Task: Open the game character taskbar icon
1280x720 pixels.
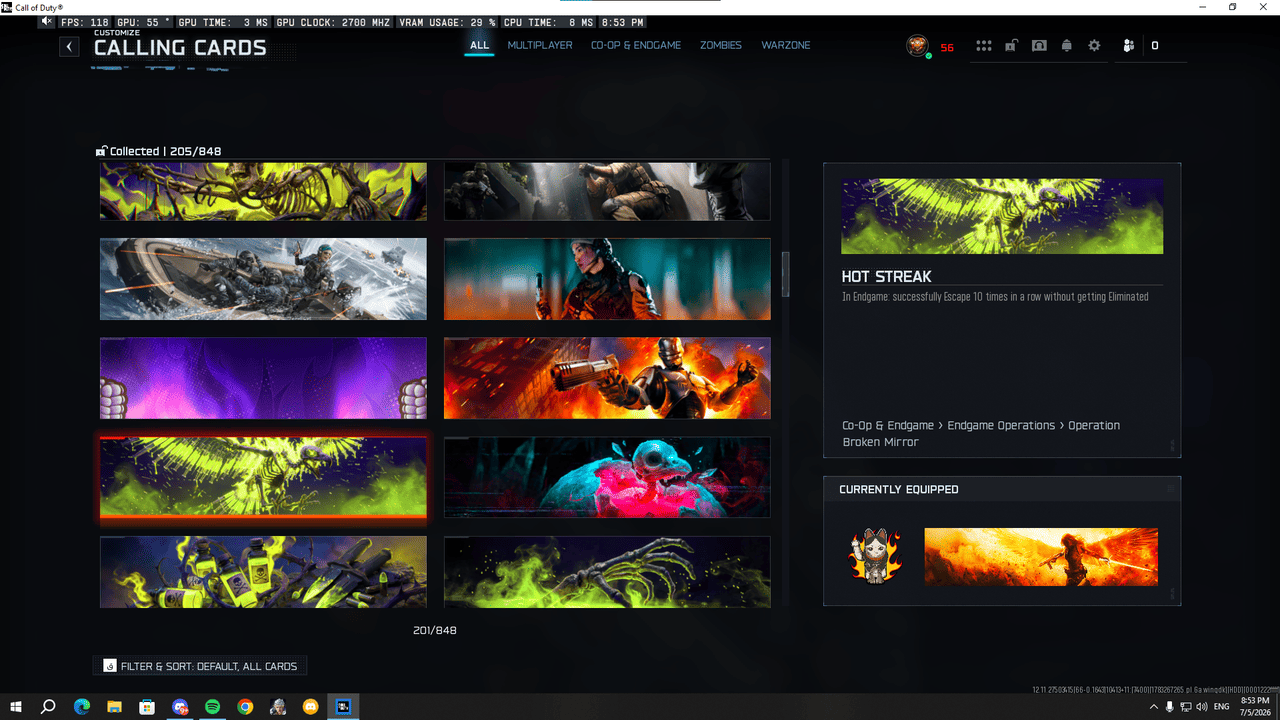Action: click(x=278, y=707)
